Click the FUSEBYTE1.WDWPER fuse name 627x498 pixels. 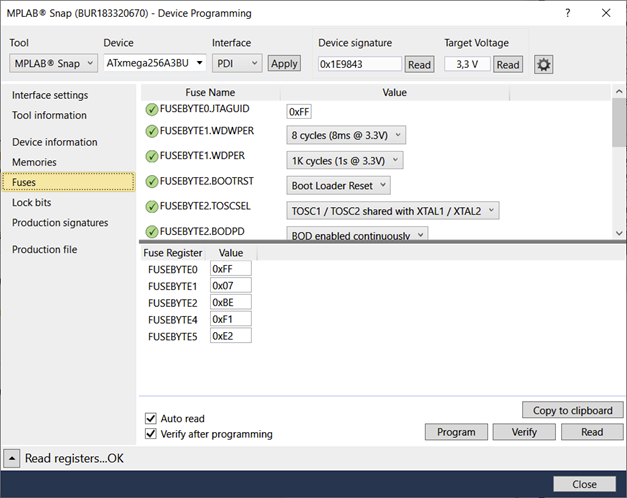point(207,131)
